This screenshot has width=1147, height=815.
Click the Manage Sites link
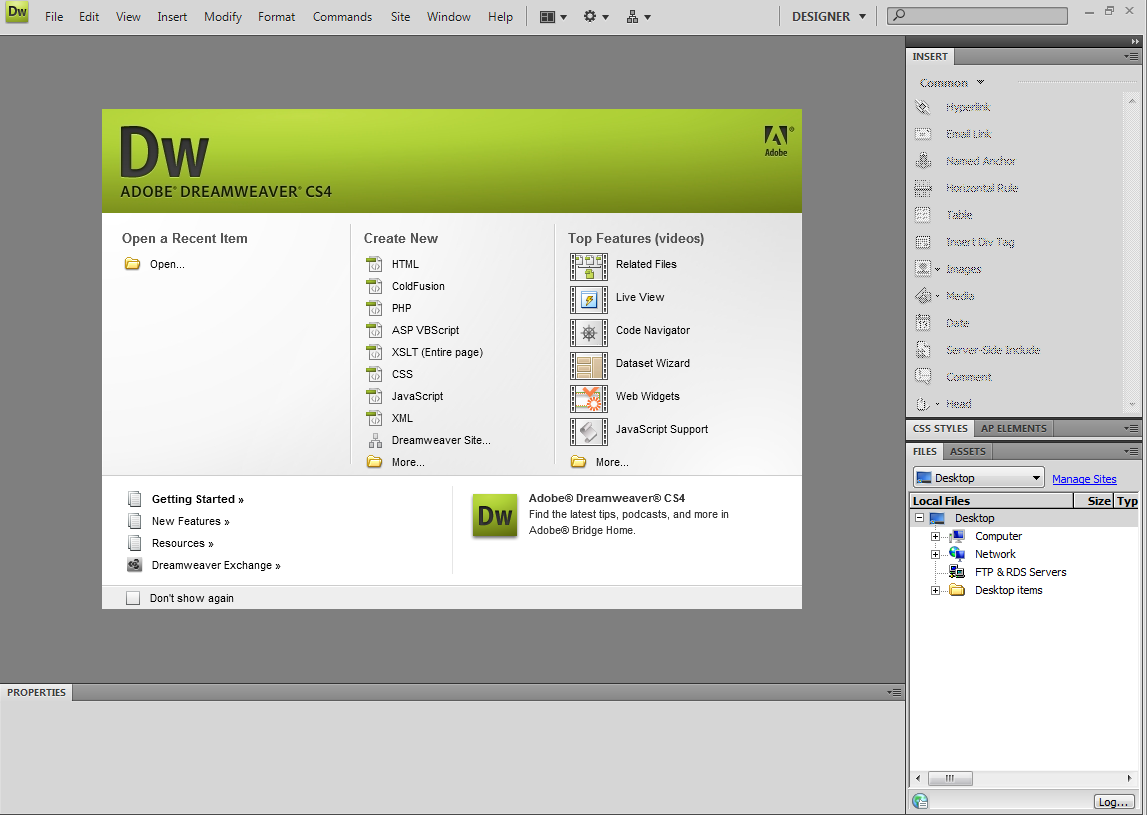(x=1084, y=479)
